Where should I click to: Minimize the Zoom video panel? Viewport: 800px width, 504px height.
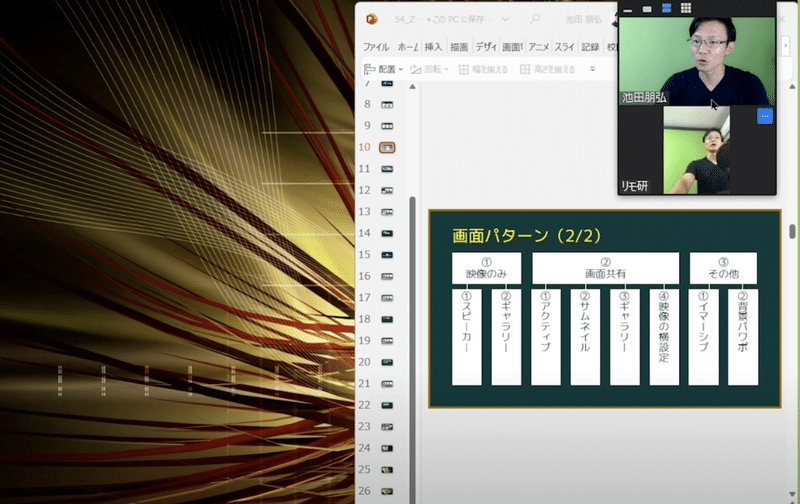(628, 9)
